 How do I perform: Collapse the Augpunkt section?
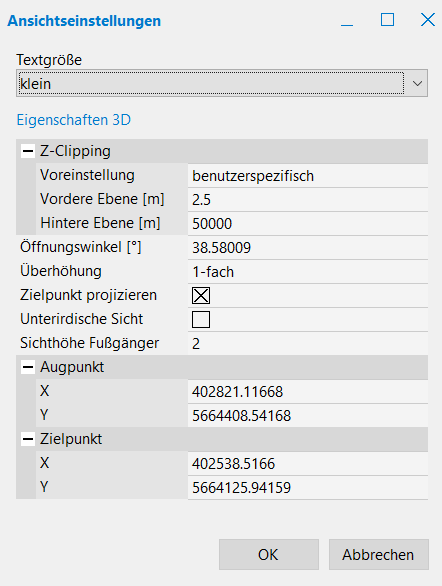click(28, 367)
